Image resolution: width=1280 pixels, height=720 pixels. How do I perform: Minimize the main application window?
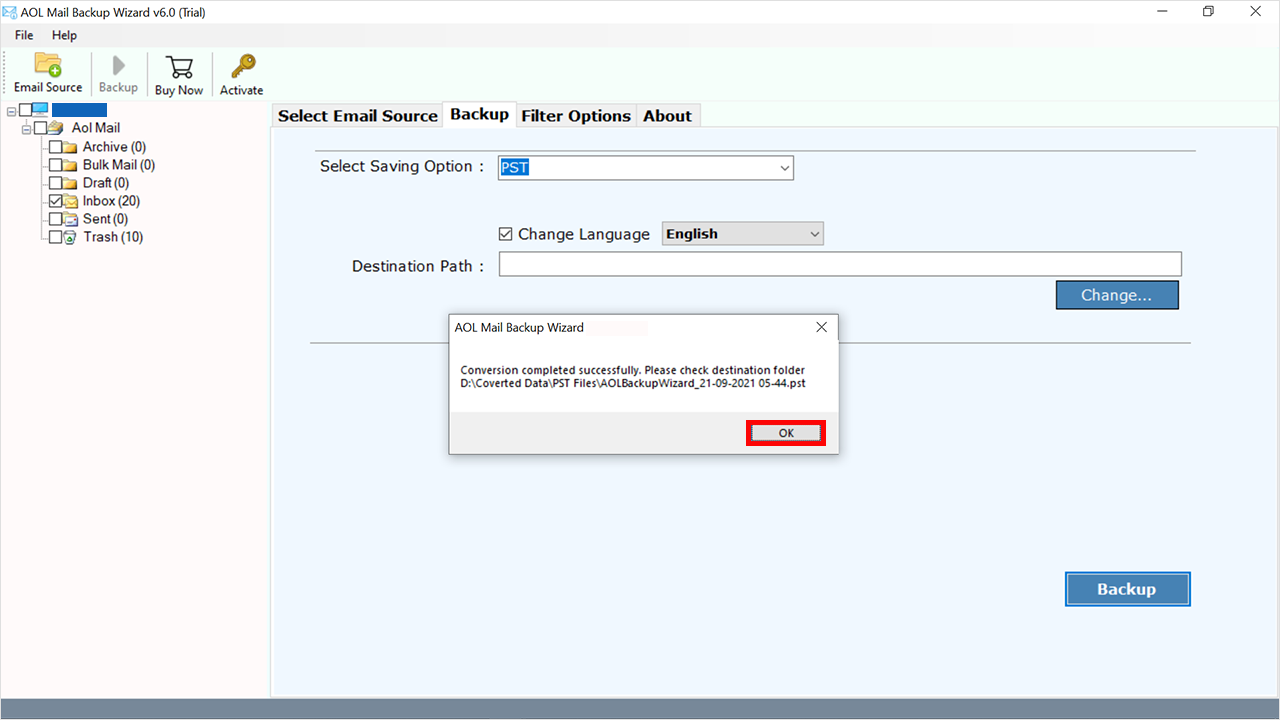pos(1162,11)
